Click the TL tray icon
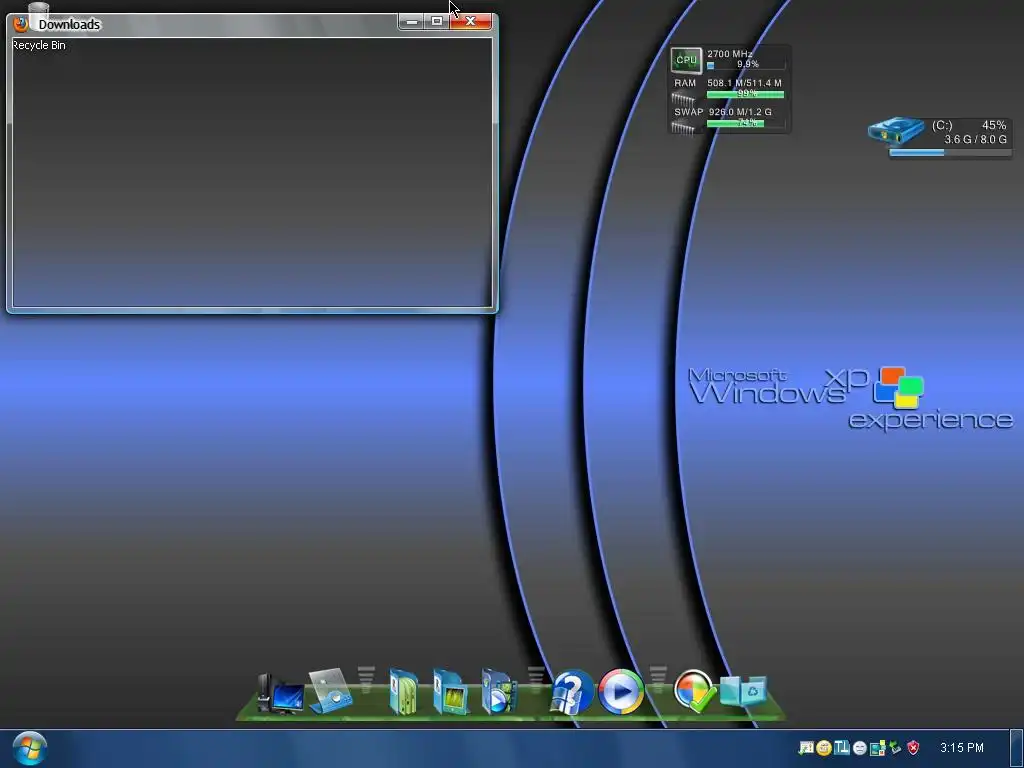Image resolution: width=1024 pixels, height=768 pixels. click(x=842, y=747)
